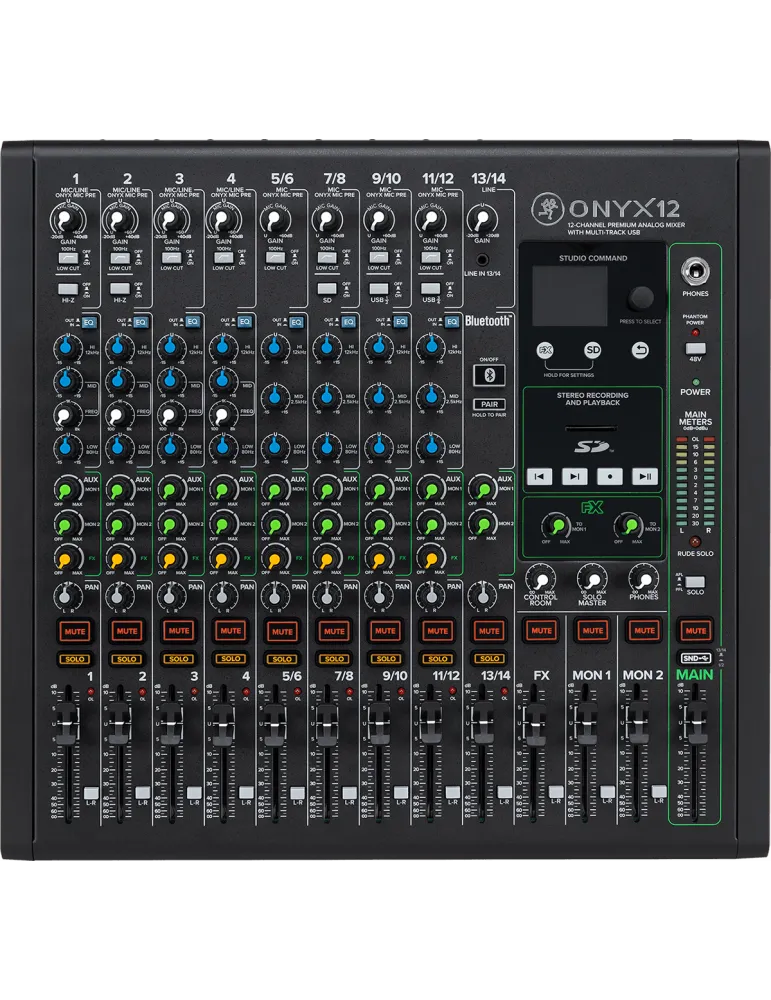Screen dimensions: 771x1000
Task: Click channel 4 FREQ sweep knob
Action: pos(222,416)
